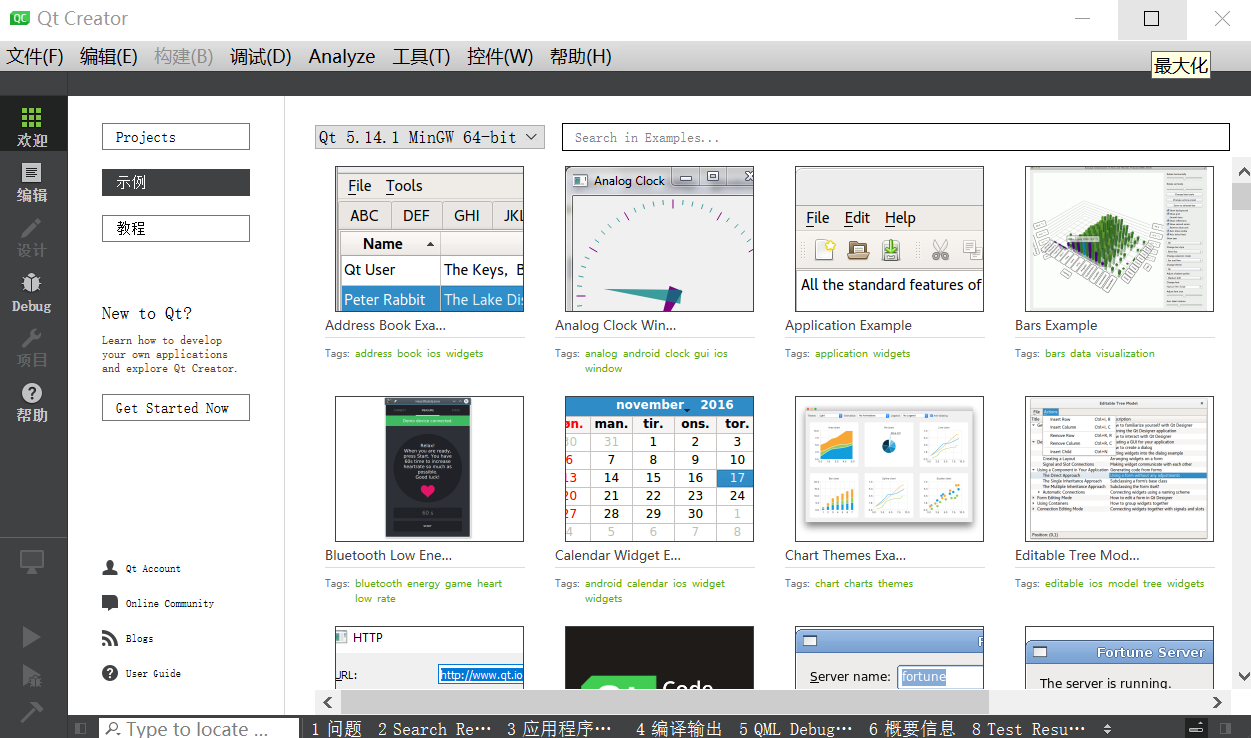Open the User Guide link
This screenshot has width=1251, height=738.
pos(153,673)
